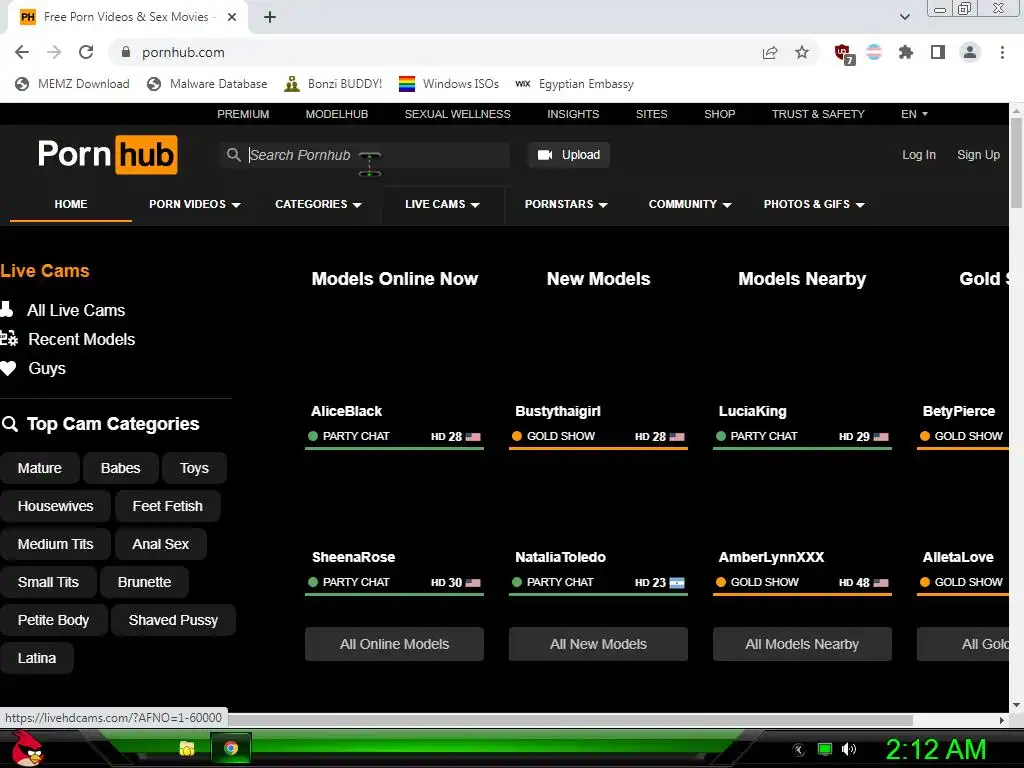Screen dimensions: 1024x768
Task: Reload the current page
Action: (86, 52)
